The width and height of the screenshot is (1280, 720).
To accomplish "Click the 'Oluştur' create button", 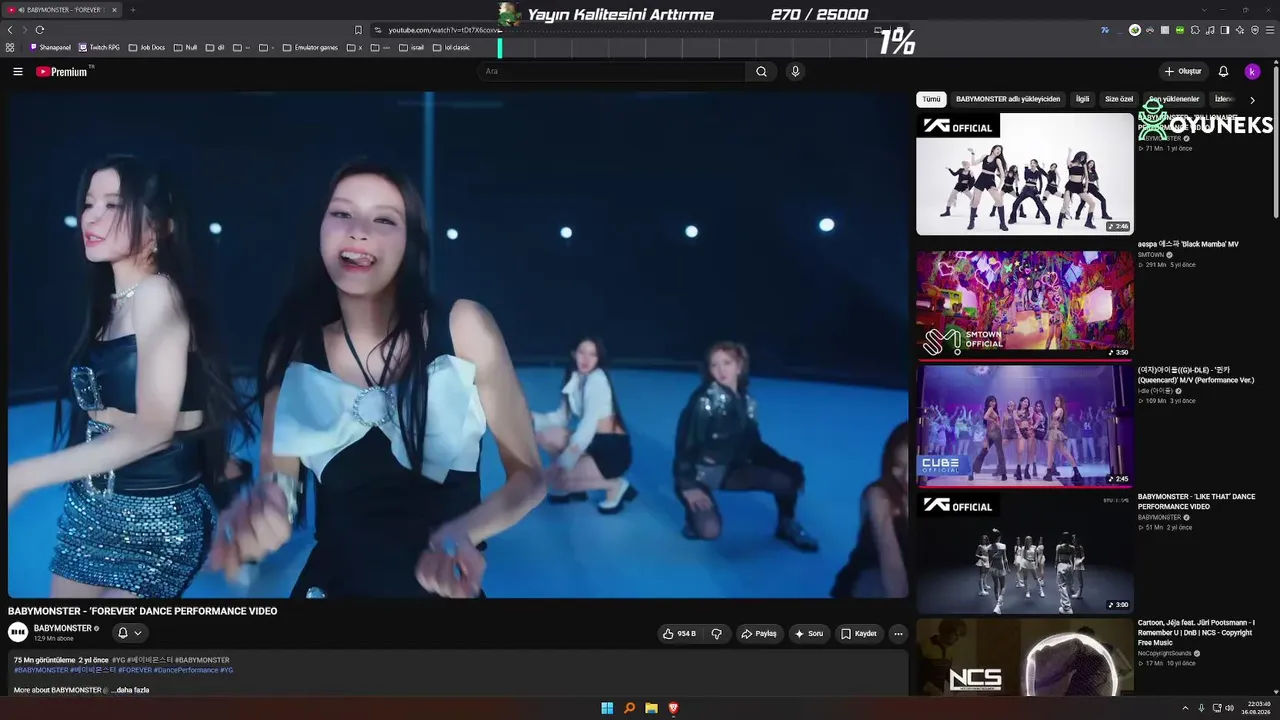I will coord(1183,71).
